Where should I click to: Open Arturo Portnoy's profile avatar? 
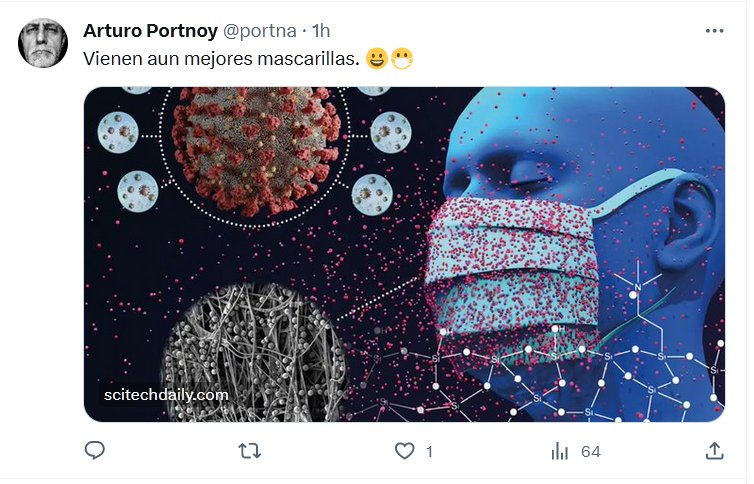(x=44, y=43)
